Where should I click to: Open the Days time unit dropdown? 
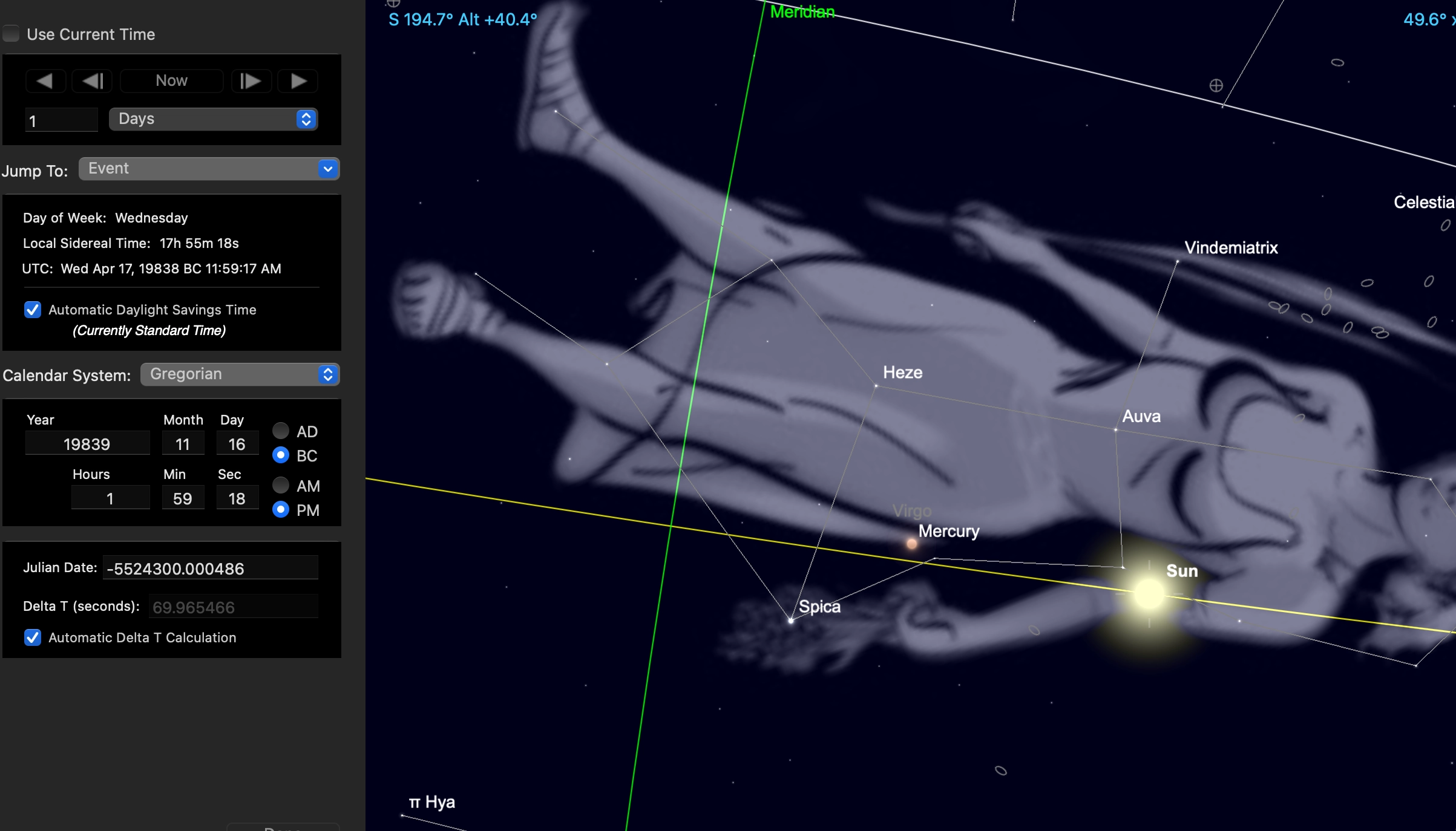pos(213,119)
